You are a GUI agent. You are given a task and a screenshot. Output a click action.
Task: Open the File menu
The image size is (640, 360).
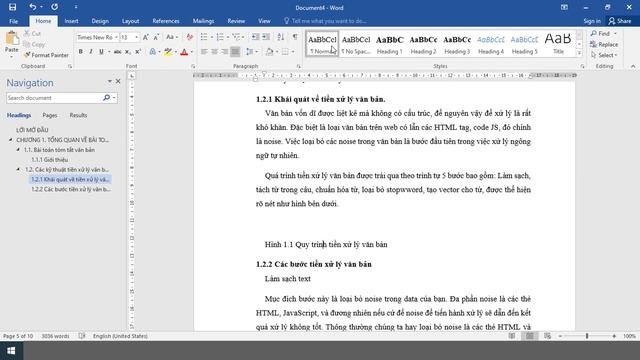pos(13,21)
